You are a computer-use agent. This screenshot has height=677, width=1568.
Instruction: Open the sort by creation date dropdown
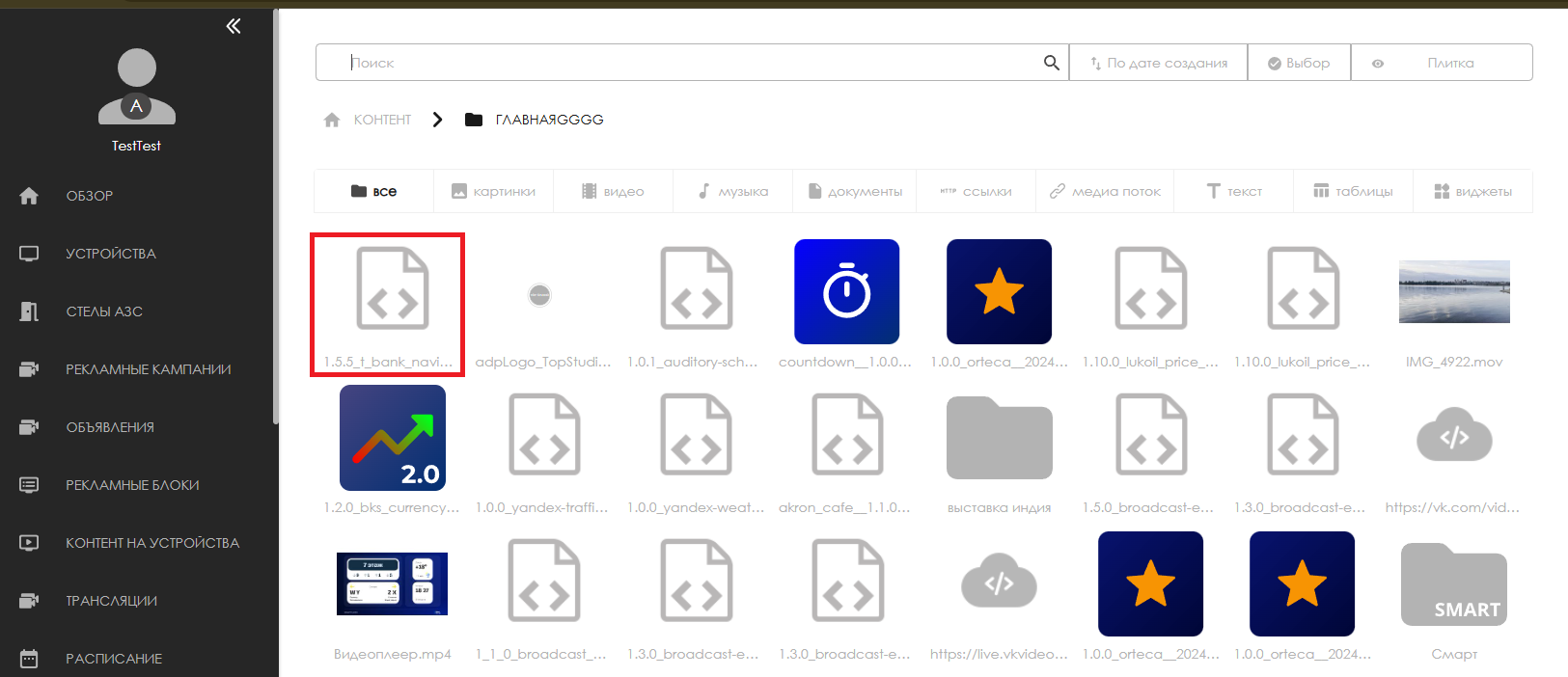(1158, 63)
